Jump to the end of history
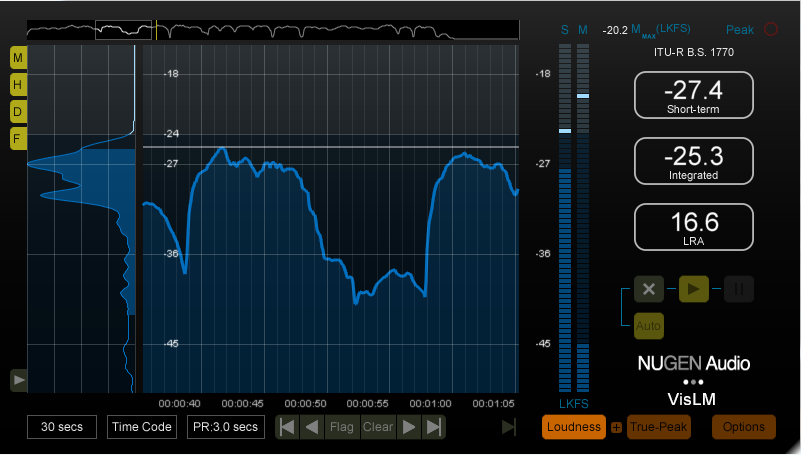The image size is (801, 455). (x=434, y=427)
